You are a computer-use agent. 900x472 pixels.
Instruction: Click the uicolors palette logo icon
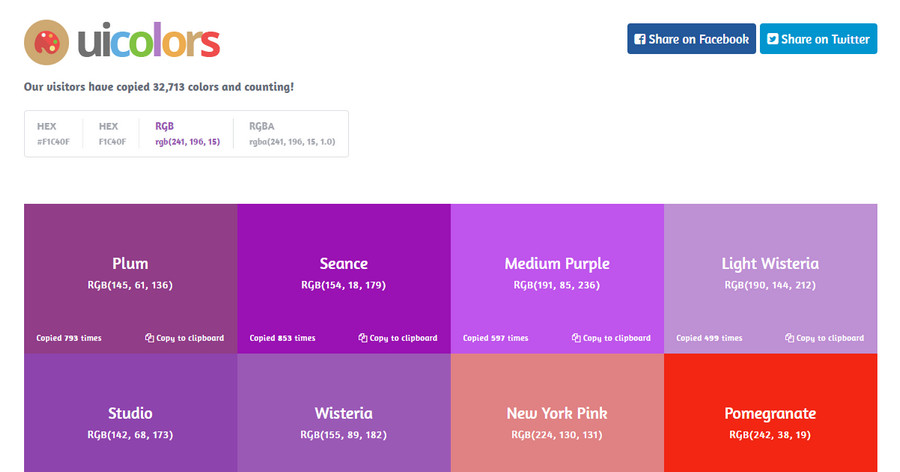click(45, 41)
